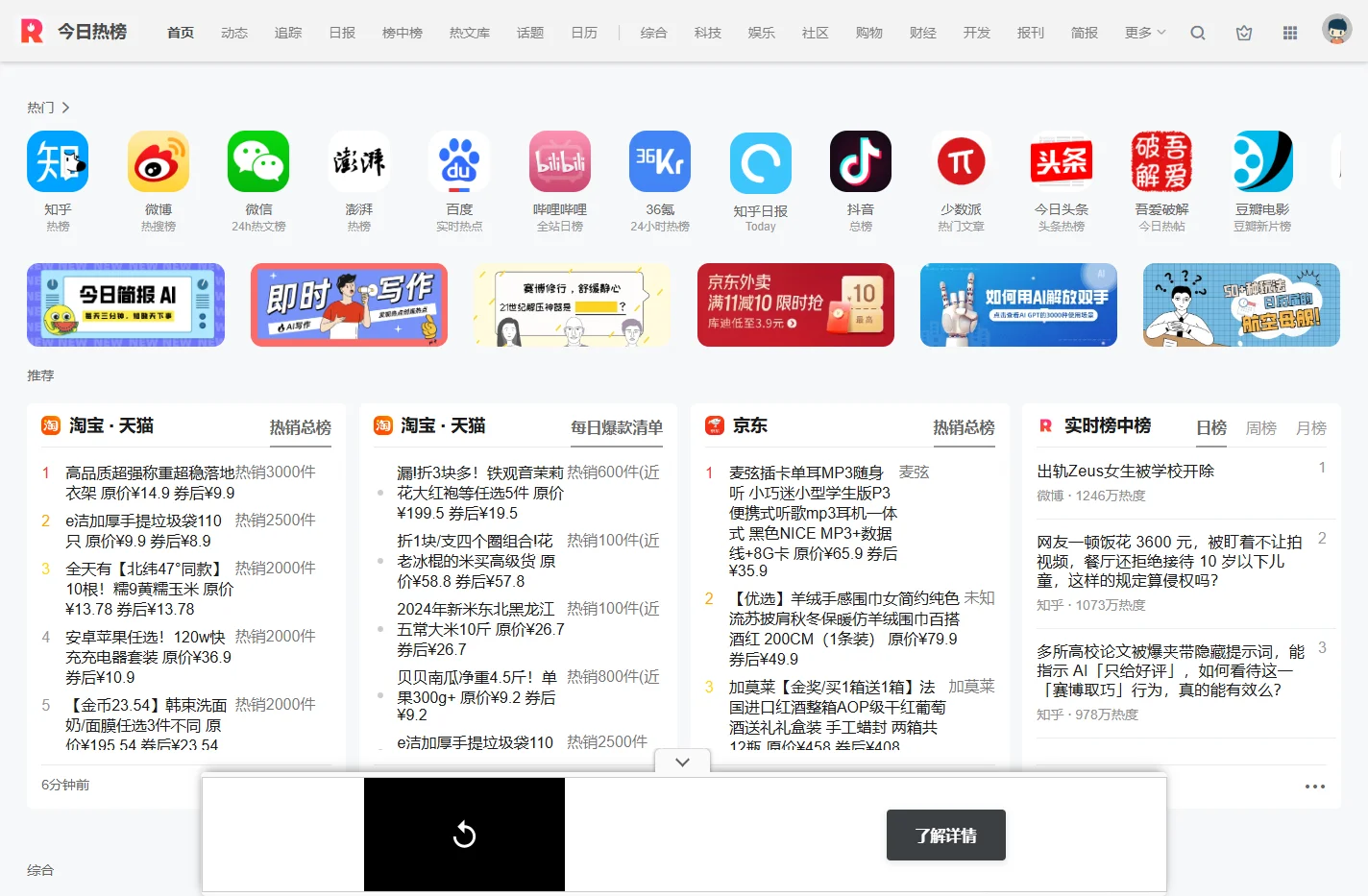Image resolution: width=1368 pixels, height=896 pixels.
Task: Switch 实时榜中榜 to 月榜
Action: pos(1311,428)
